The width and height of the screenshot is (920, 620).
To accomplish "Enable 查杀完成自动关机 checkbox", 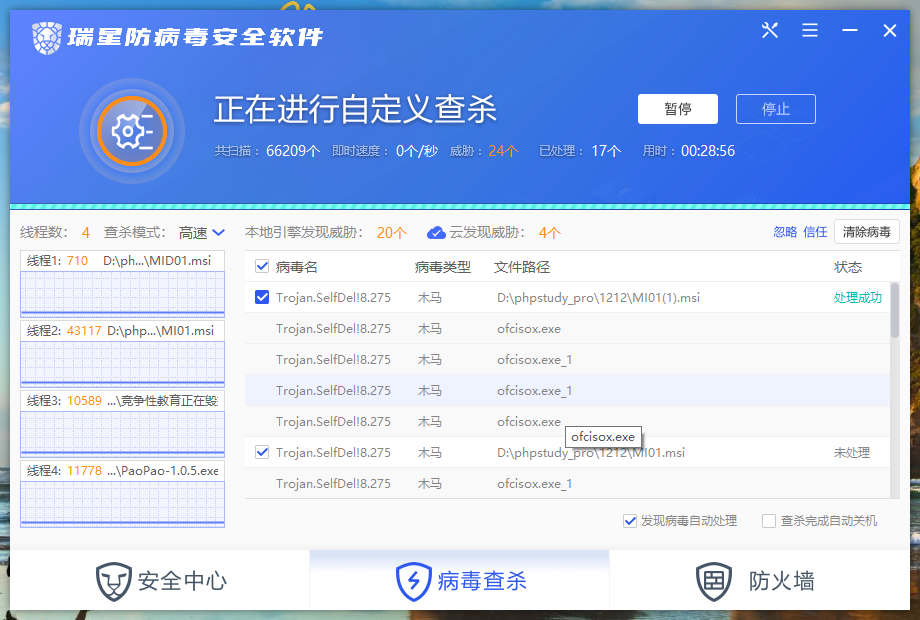I will 769,521.
